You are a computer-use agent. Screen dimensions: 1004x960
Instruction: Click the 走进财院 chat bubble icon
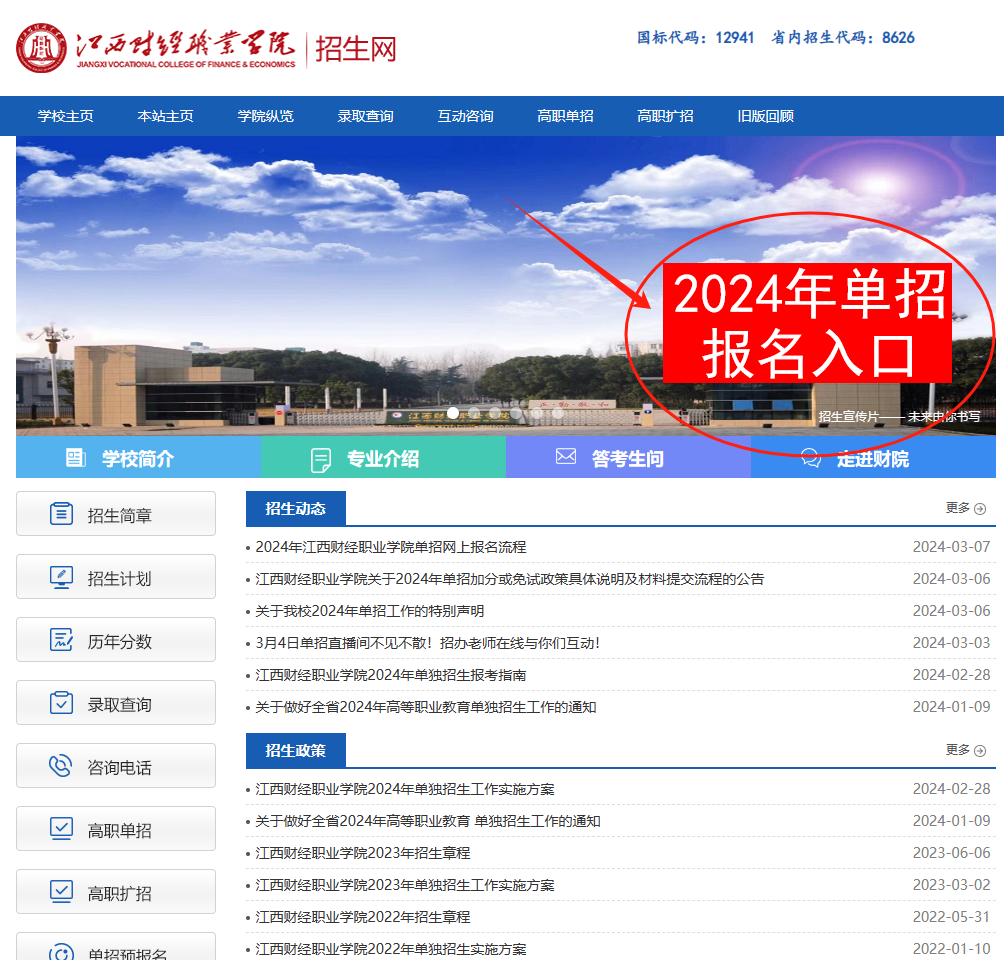811,458
